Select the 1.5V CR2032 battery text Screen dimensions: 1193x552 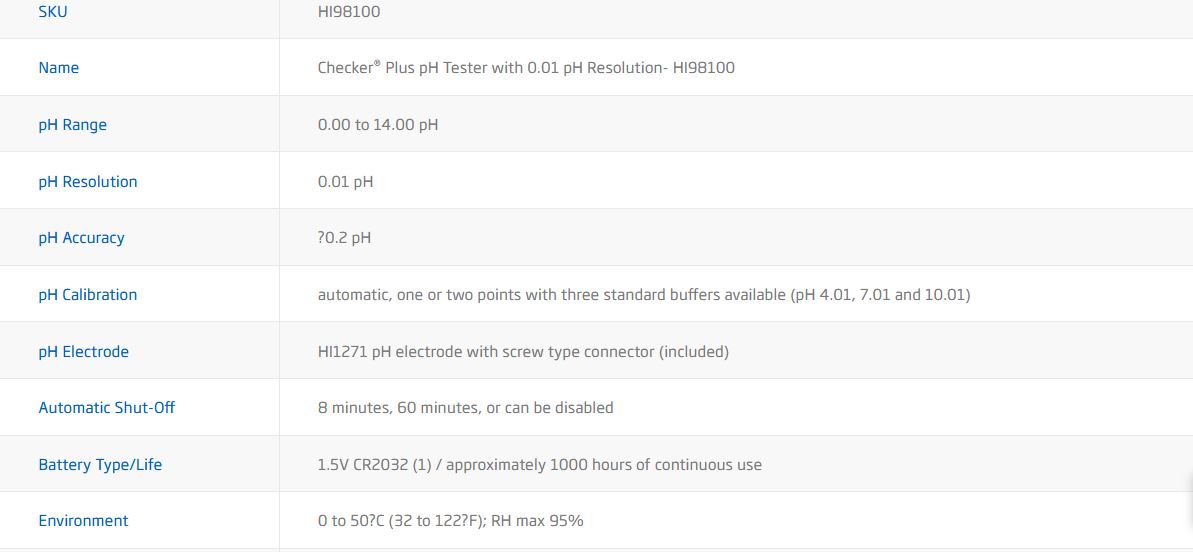(x=539, y=465)
